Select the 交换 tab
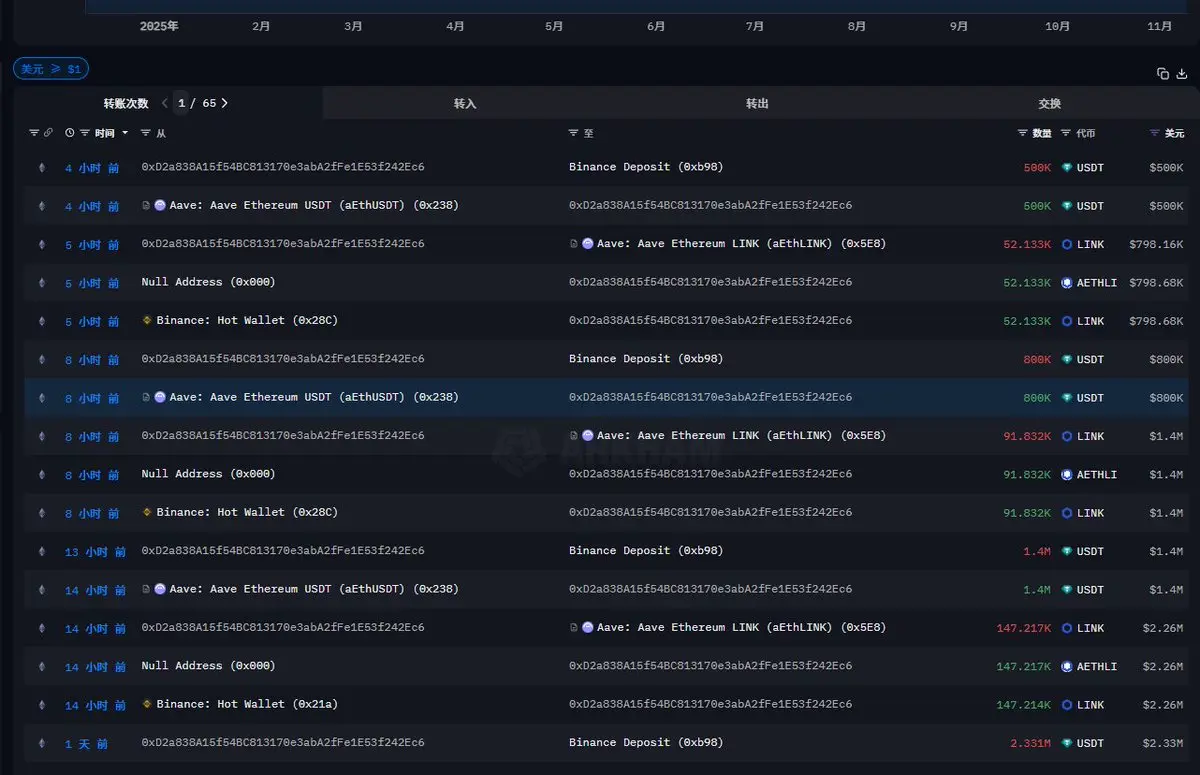 pos(1049,104)
